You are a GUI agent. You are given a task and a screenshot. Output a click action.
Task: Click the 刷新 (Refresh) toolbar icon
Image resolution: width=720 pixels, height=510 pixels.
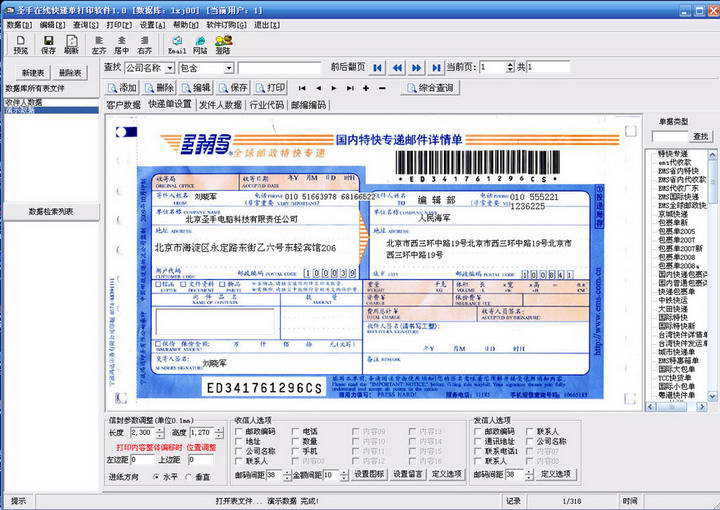[x=71, y=43]
